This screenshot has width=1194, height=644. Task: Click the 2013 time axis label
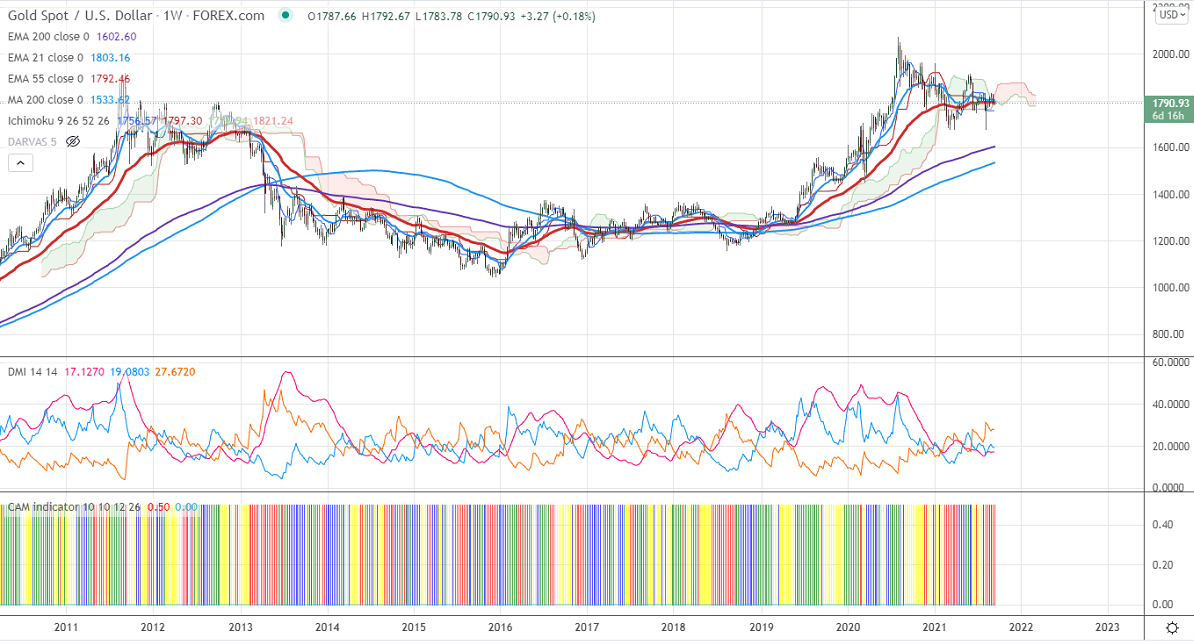point(241,627)
